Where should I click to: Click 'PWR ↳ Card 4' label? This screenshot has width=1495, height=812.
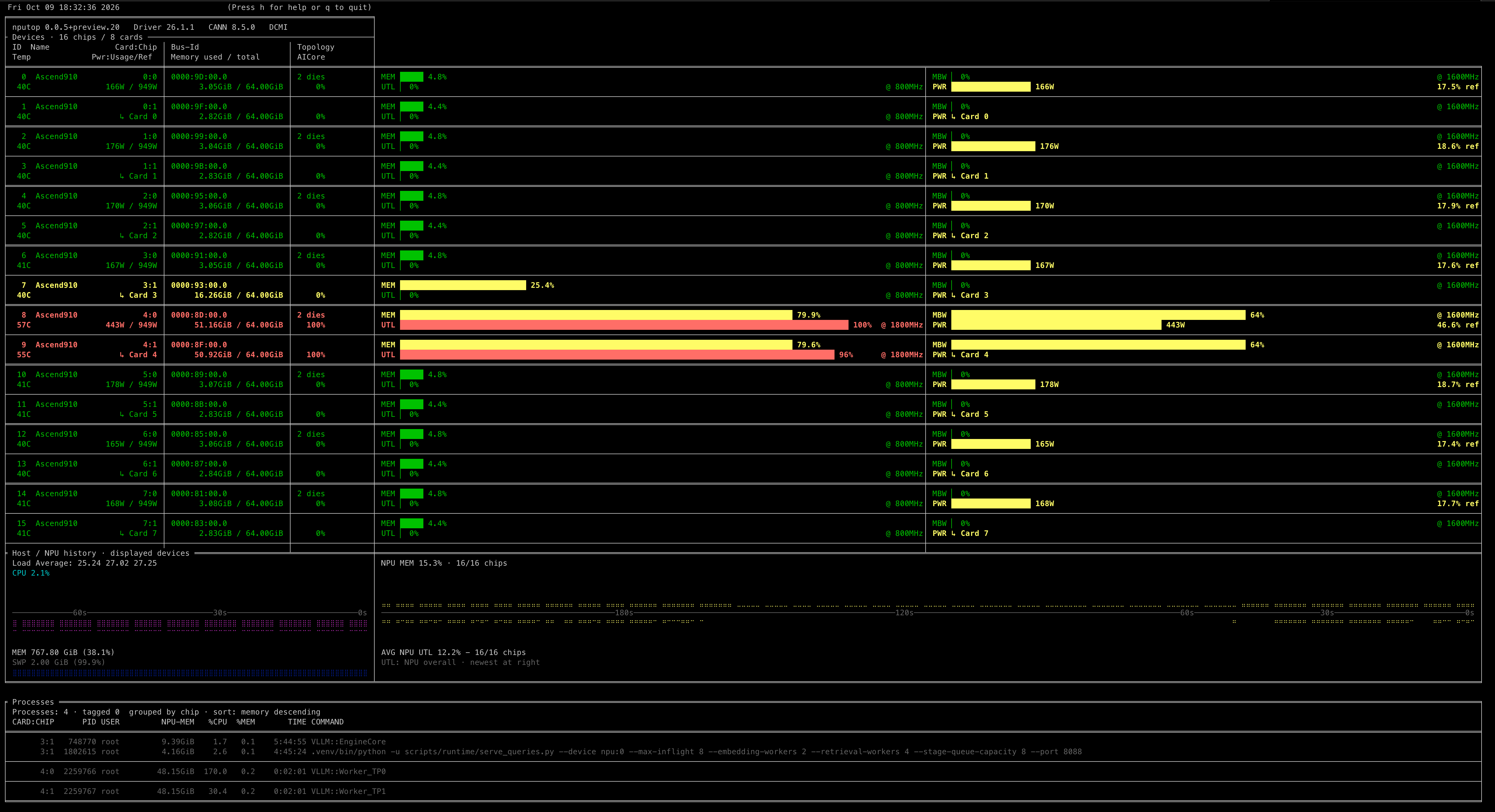[960, 355]
